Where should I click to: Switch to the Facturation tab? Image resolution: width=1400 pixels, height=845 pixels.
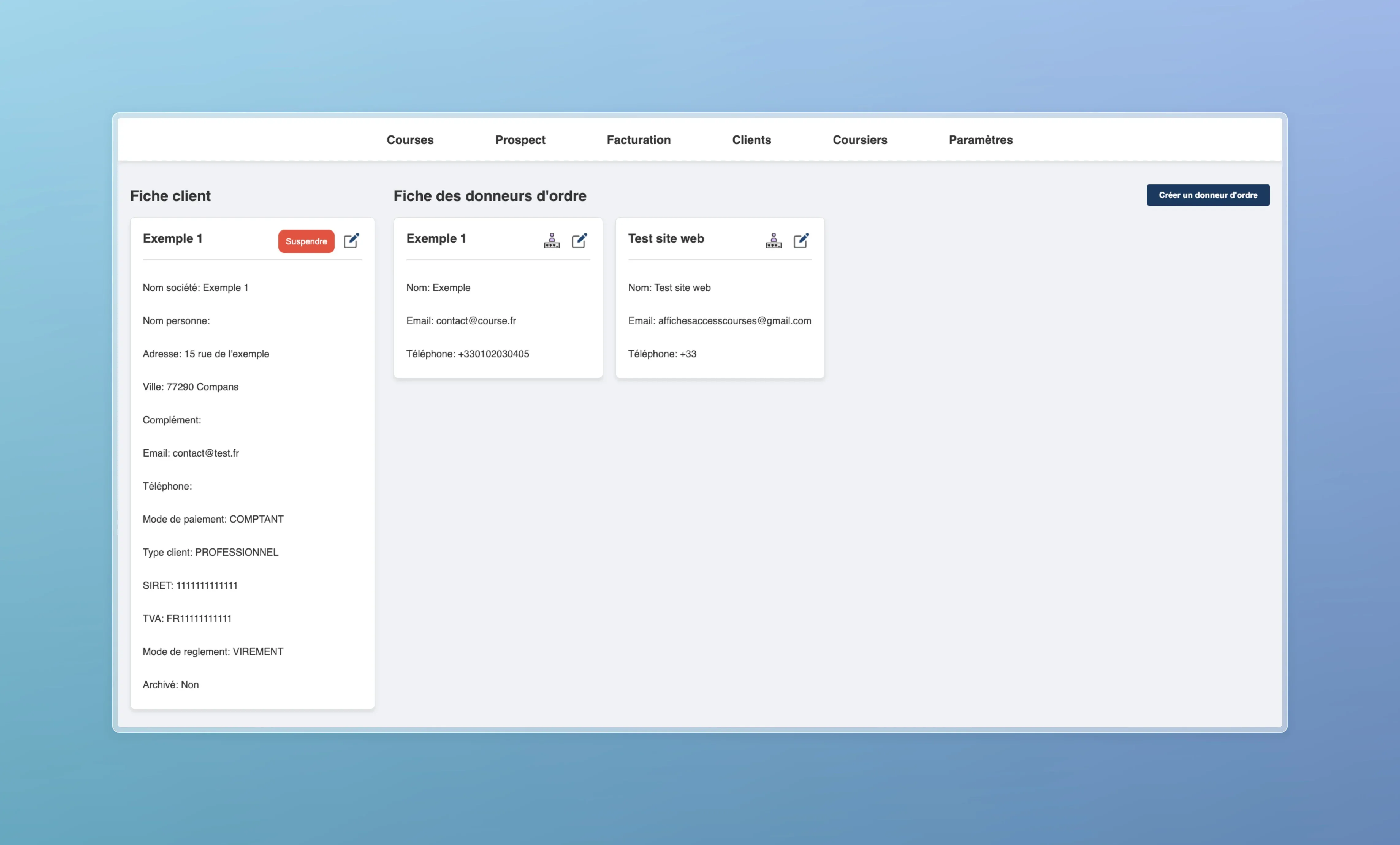point(638,140)
